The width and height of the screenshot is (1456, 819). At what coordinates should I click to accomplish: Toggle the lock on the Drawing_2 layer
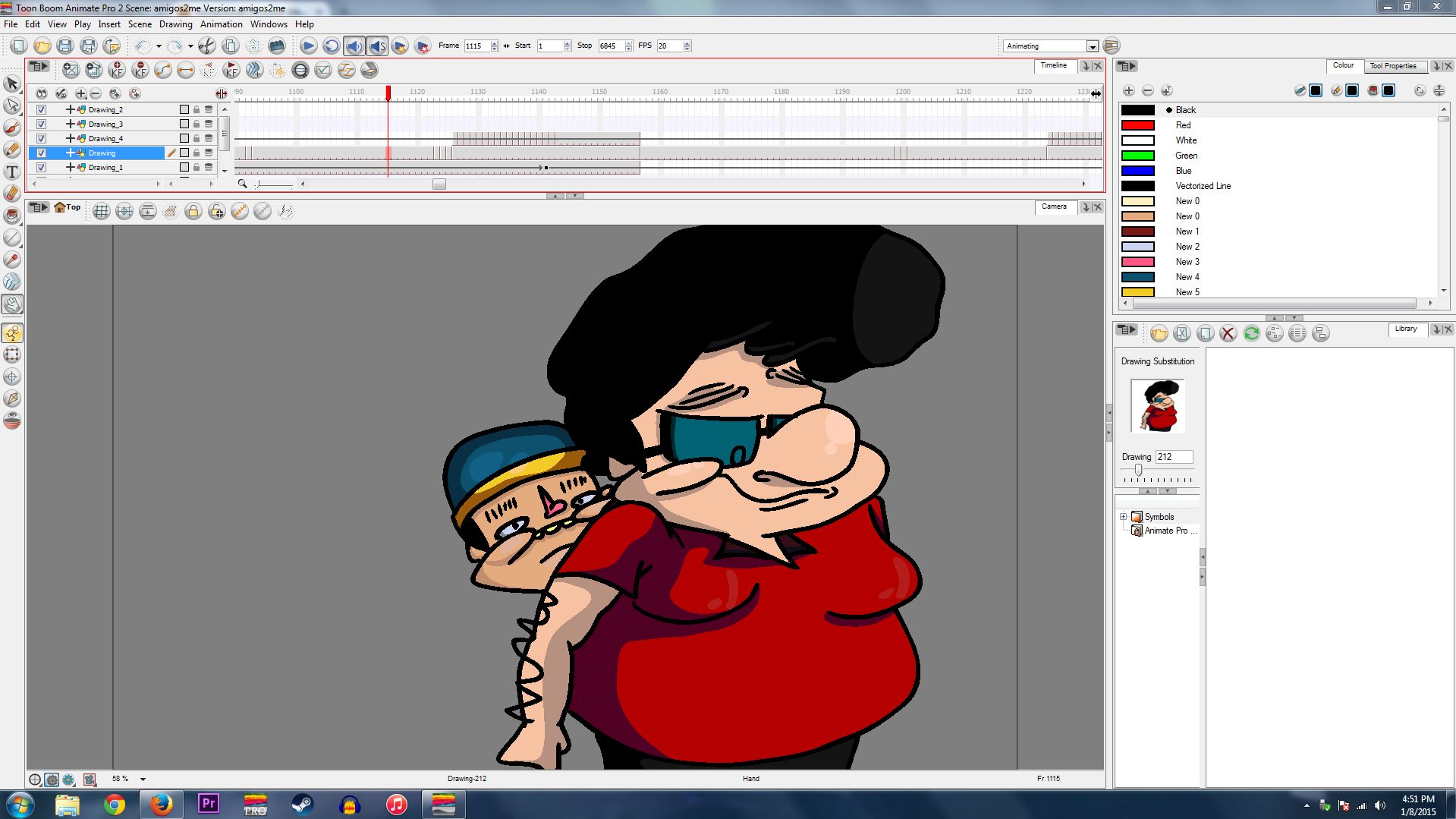point(197,109)
